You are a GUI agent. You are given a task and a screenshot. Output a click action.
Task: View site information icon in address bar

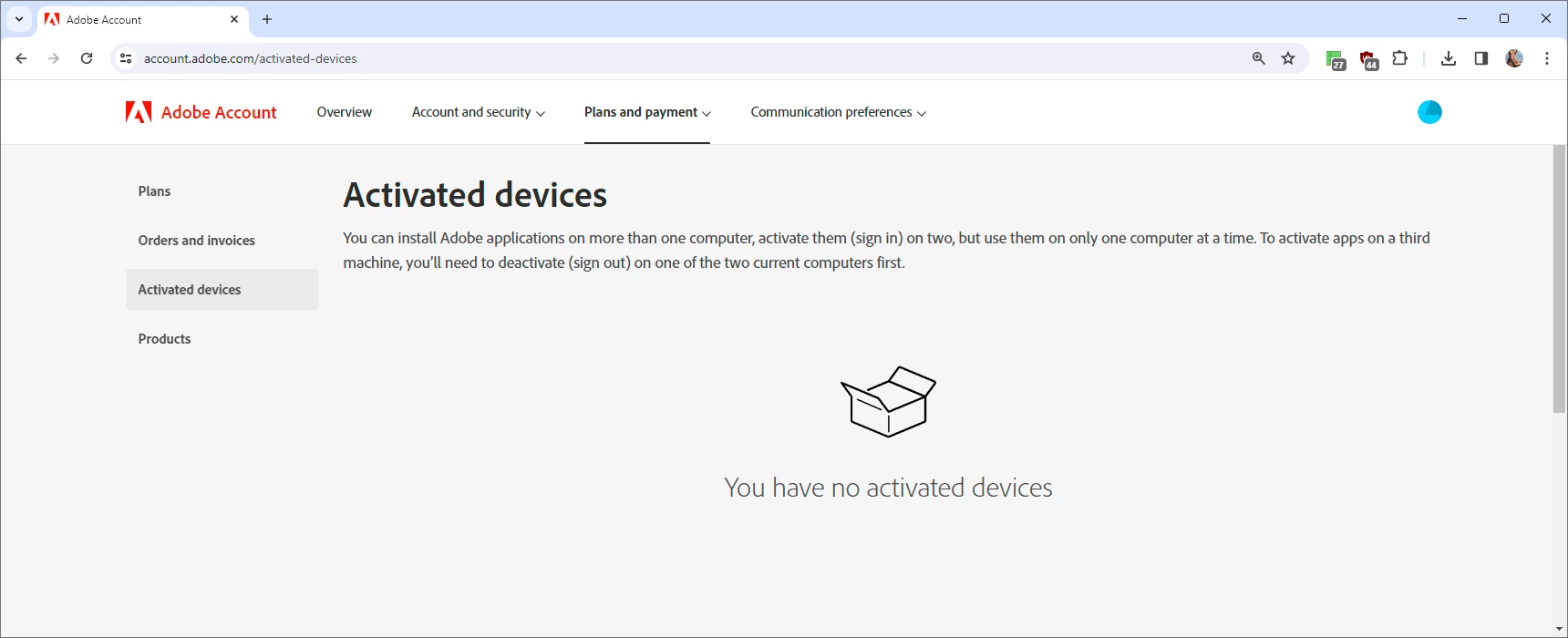point(127,58)
